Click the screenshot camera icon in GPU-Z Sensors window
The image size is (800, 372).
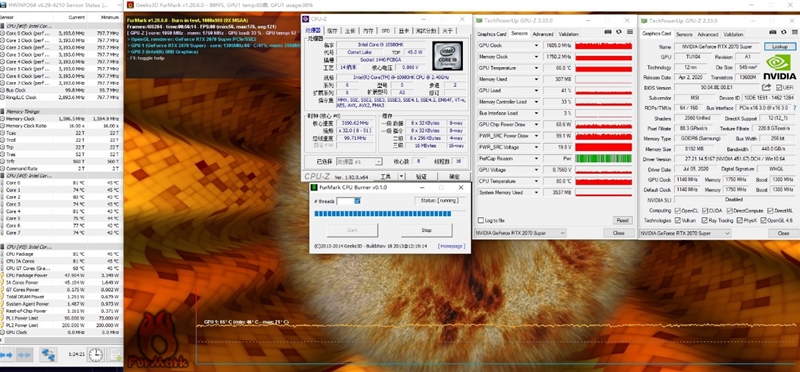click(x=608, y=32)
